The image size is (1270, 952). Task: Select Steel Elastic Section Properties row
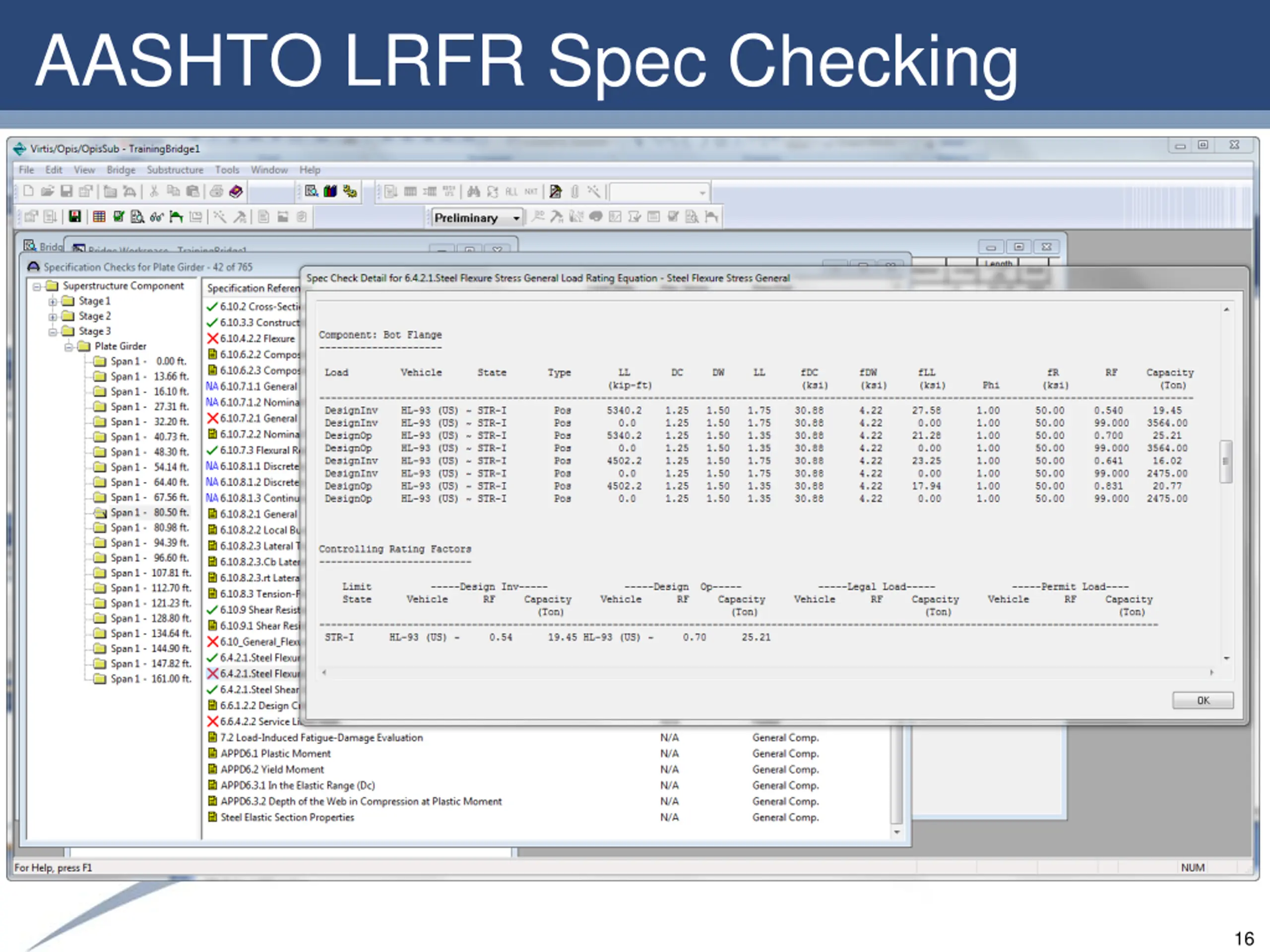coord(281,817)
